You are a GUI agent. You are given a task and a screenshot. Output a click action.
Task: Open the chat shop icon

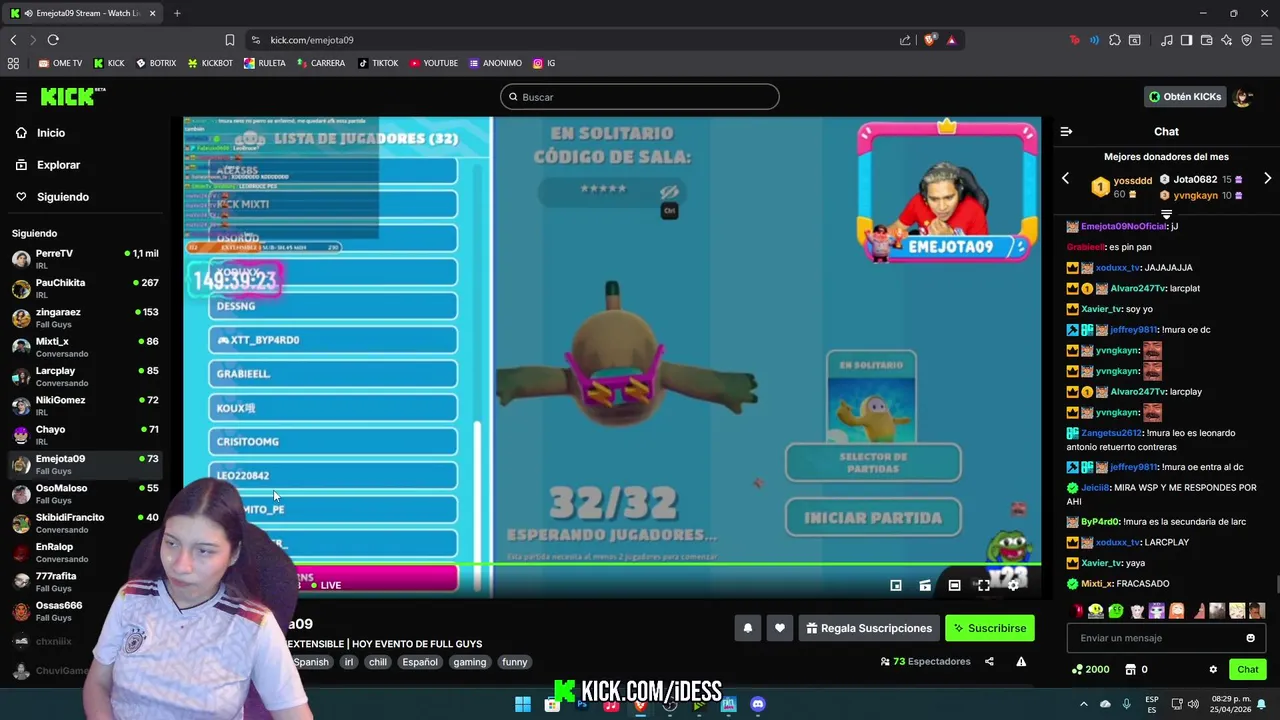(x=1131, y=670)
